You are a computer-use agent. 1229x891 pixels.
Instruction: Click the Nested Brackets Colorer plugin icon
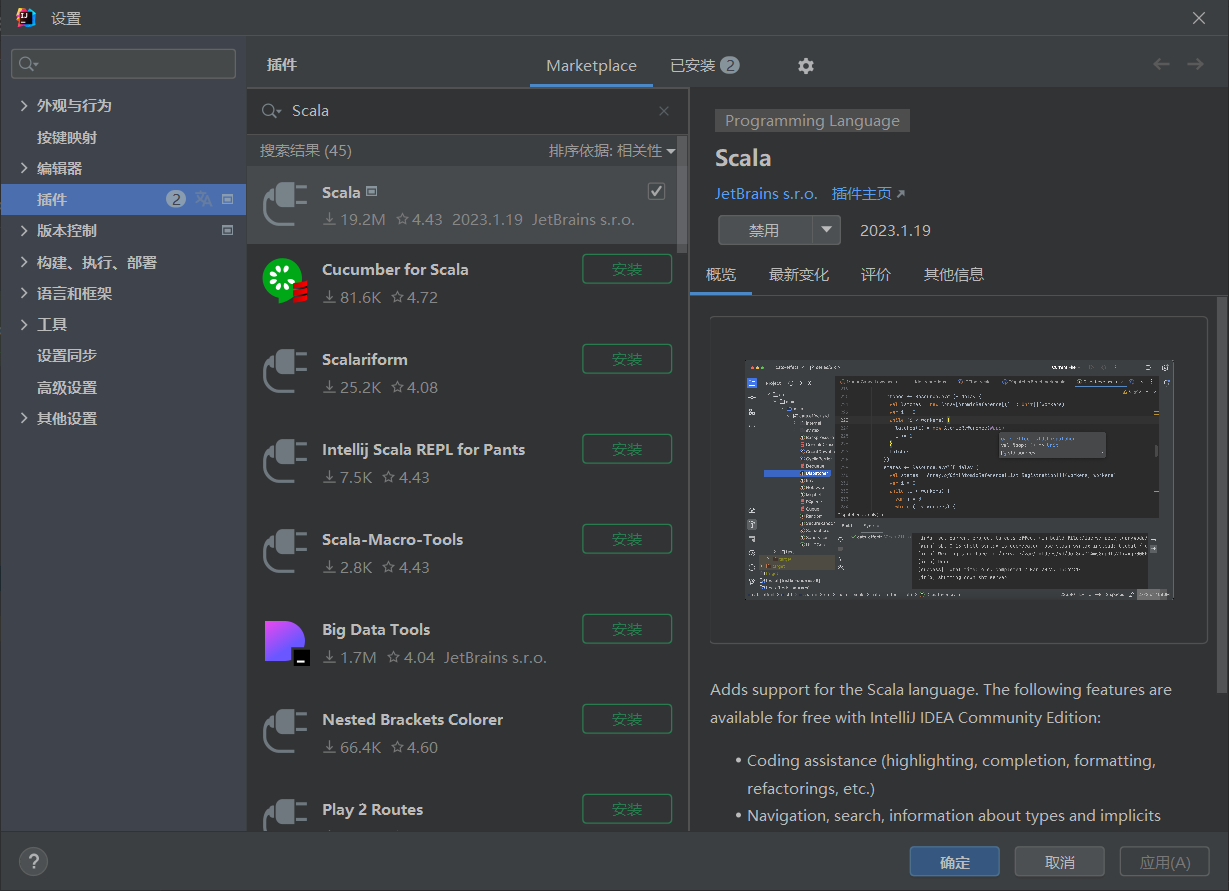tap(285, 731)
